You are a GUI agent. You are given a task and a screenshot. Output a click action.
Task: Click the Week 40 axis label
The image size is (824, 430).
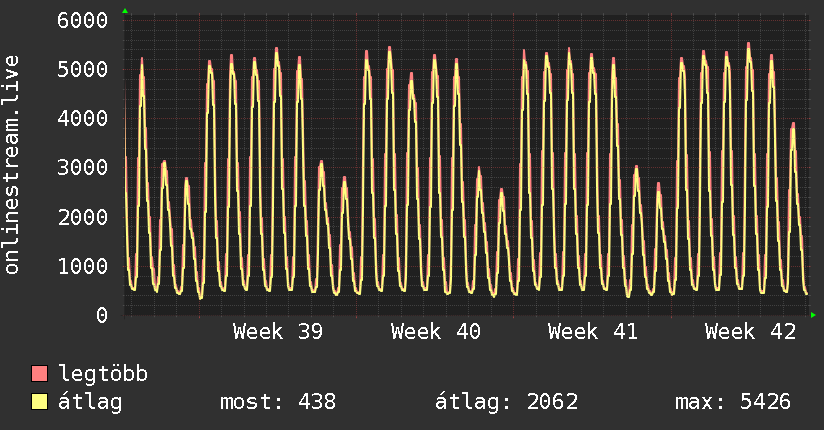click(436, 332)
